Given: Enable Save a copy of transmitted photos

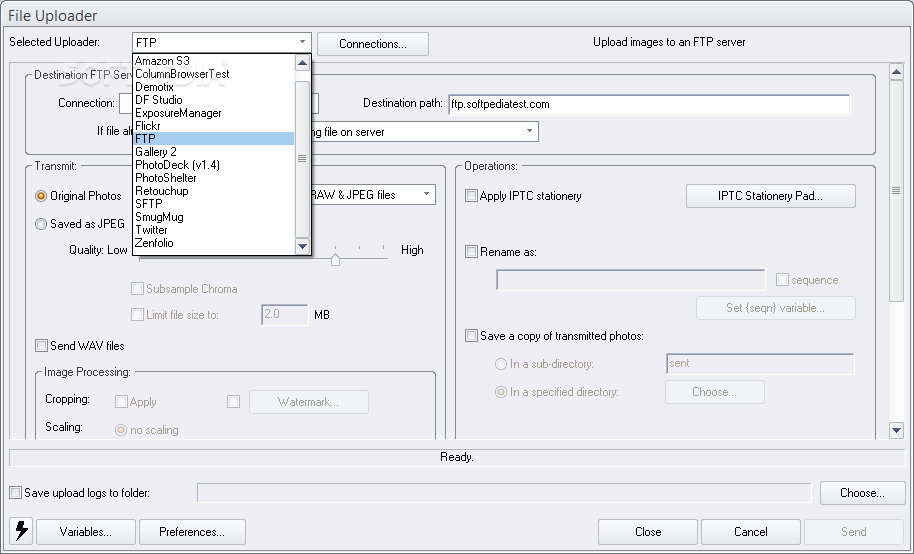Looking at the screenshot, I should coord(471,335).
